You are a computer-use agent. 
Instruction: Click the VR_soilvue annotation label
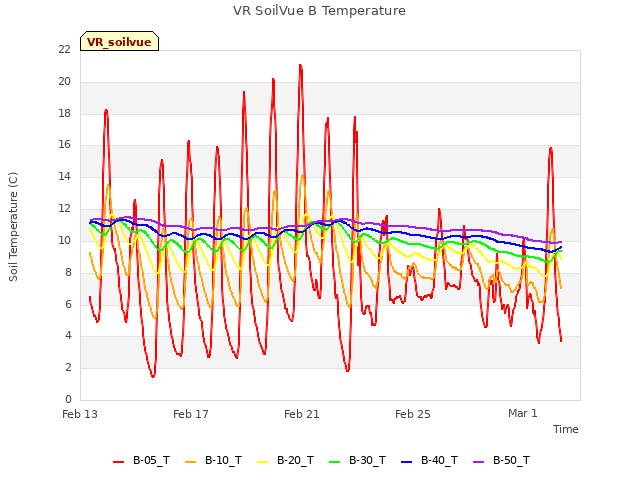(x=119, y=41)
